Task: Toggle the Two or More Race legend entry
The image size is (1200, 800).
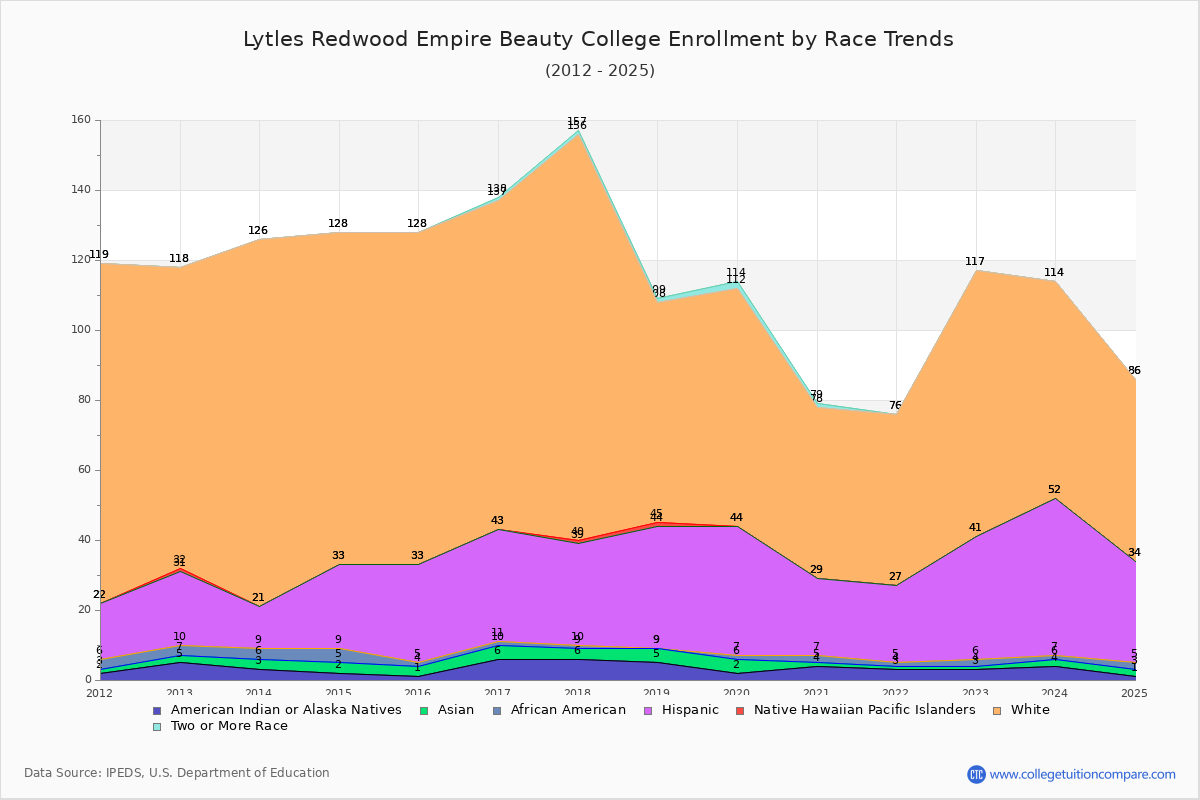Action: click(219, 726)
